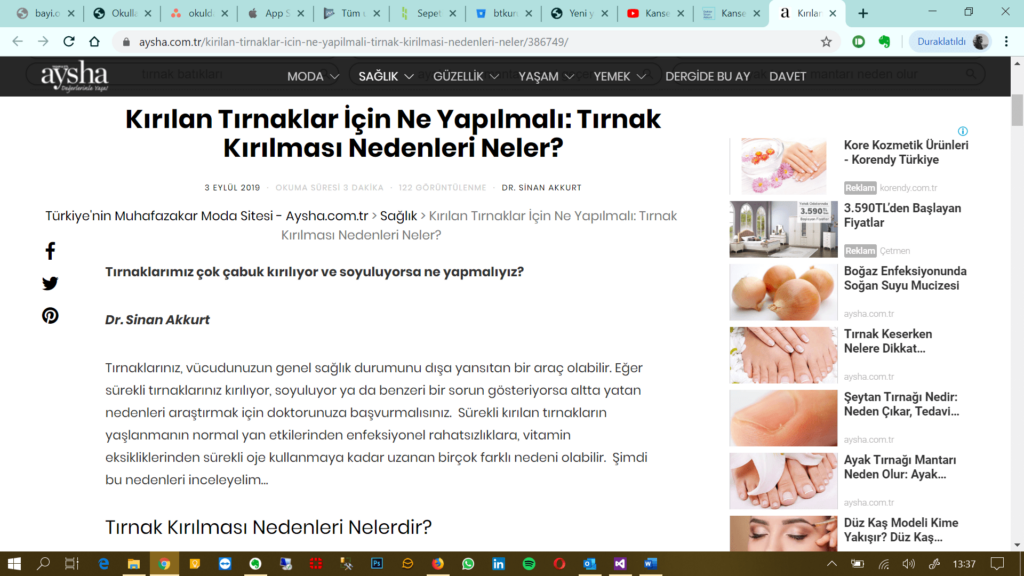The image size is (1024, 576).
Task: Click the page vertical scrollbar thumb
Action: tap(1017, 110)
